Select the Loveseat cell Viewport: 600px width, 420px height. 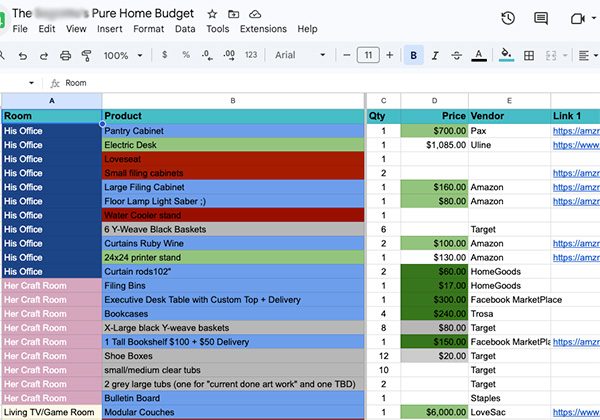233,160
